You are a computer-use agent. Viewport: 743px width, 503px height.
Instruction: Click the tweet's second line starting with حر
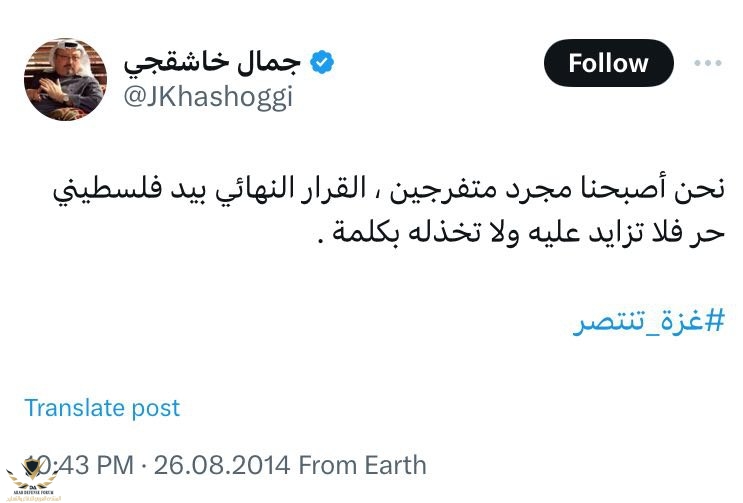tap(521, 232)
